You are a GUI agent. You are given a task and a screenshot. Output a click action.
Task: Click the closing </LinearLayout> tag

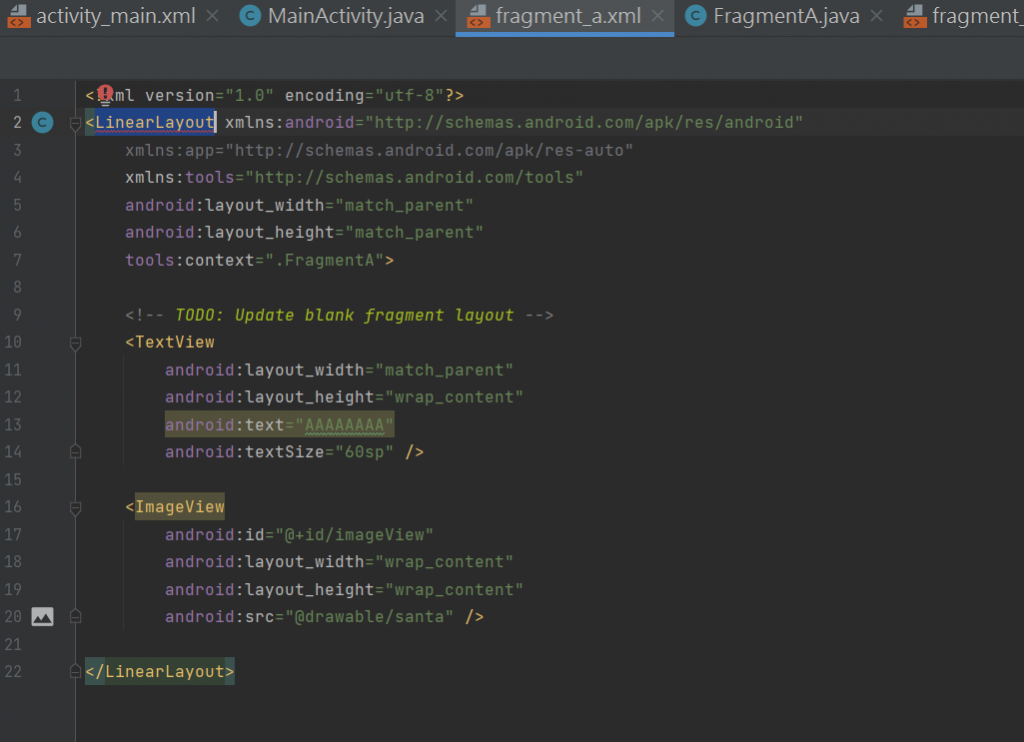pos(159,671)
